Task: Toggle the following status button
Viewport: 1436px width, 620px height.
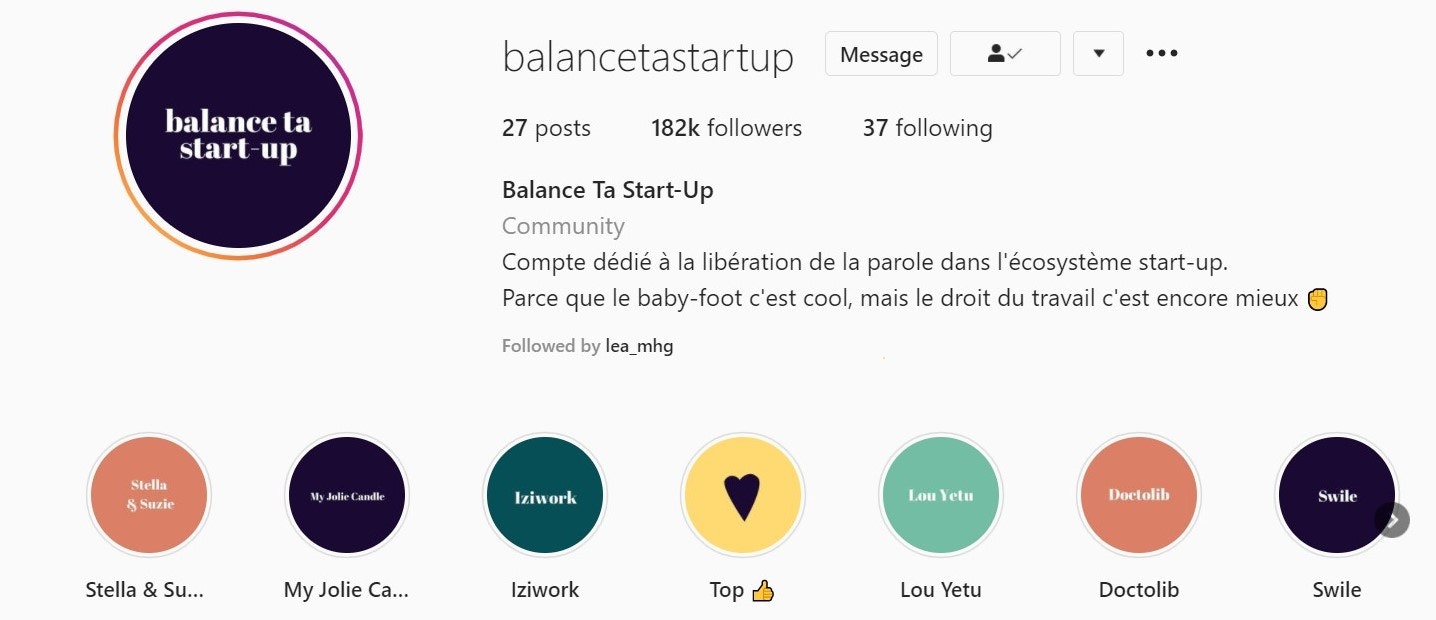Action: [1004, 54]
